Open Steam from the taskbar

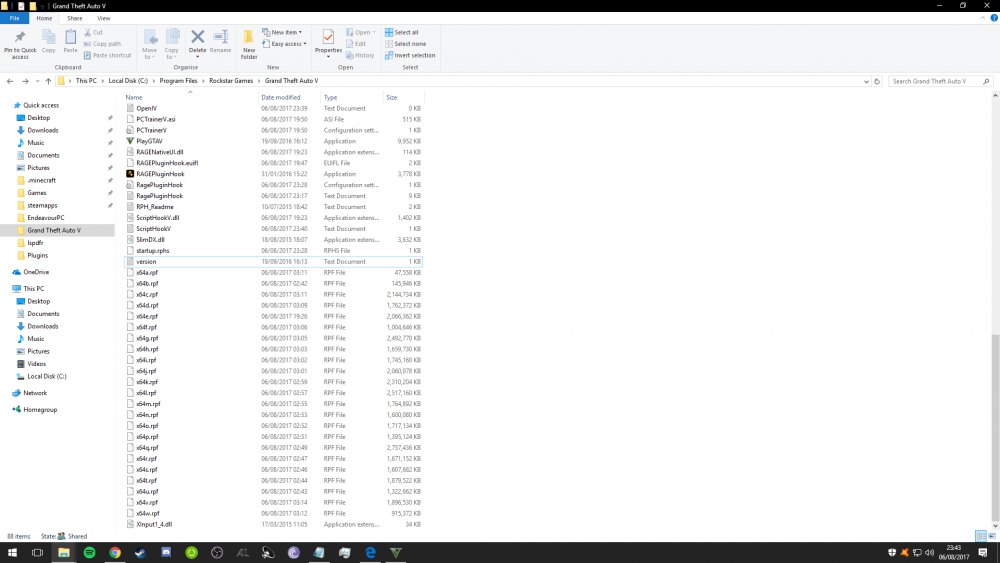click(x=140, y=553)
